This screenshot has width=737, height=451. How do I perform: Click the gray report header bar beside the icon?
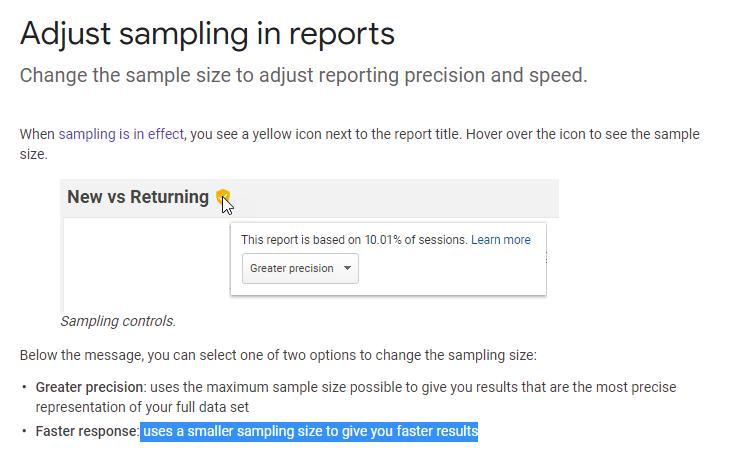tap(395, 198)
